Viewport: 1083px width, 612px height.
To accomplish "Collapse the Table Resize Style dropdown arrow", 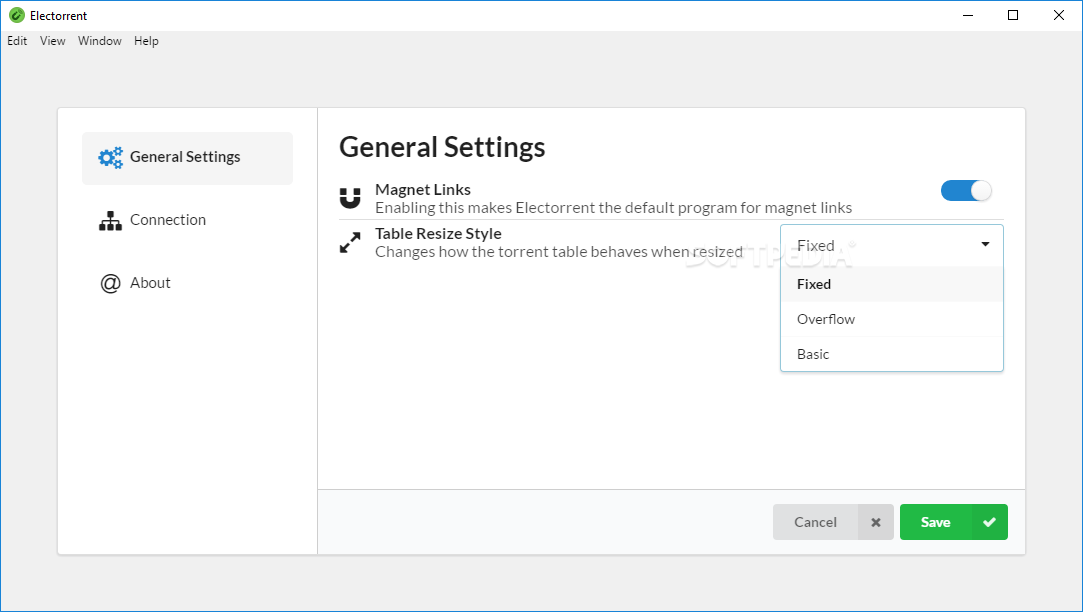I will point(986,245).
